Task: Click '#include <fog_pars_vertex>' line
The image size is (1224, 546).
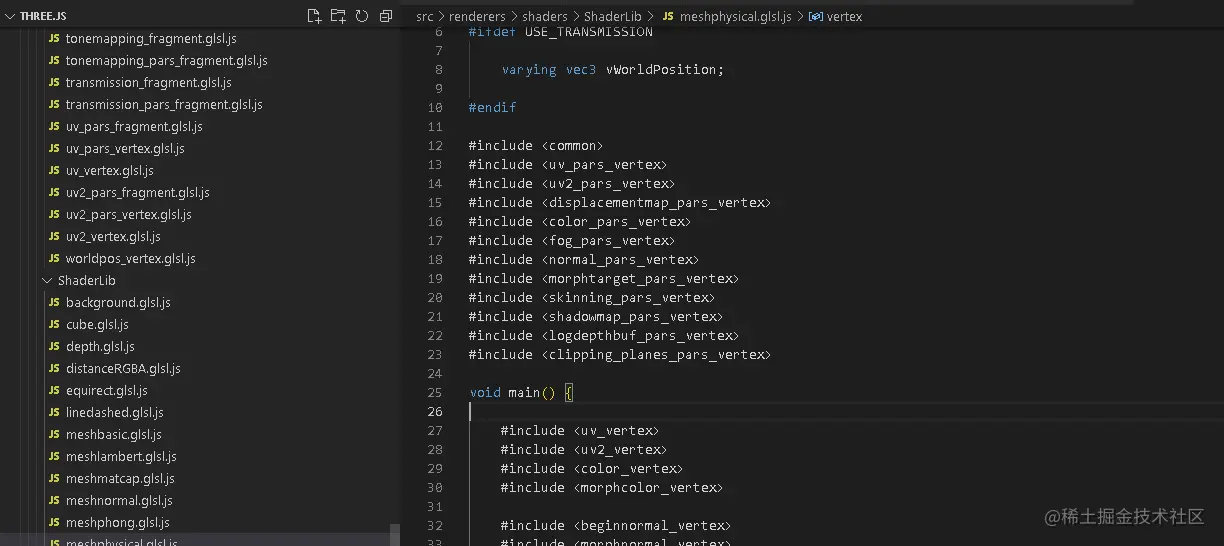Action: 572,240
